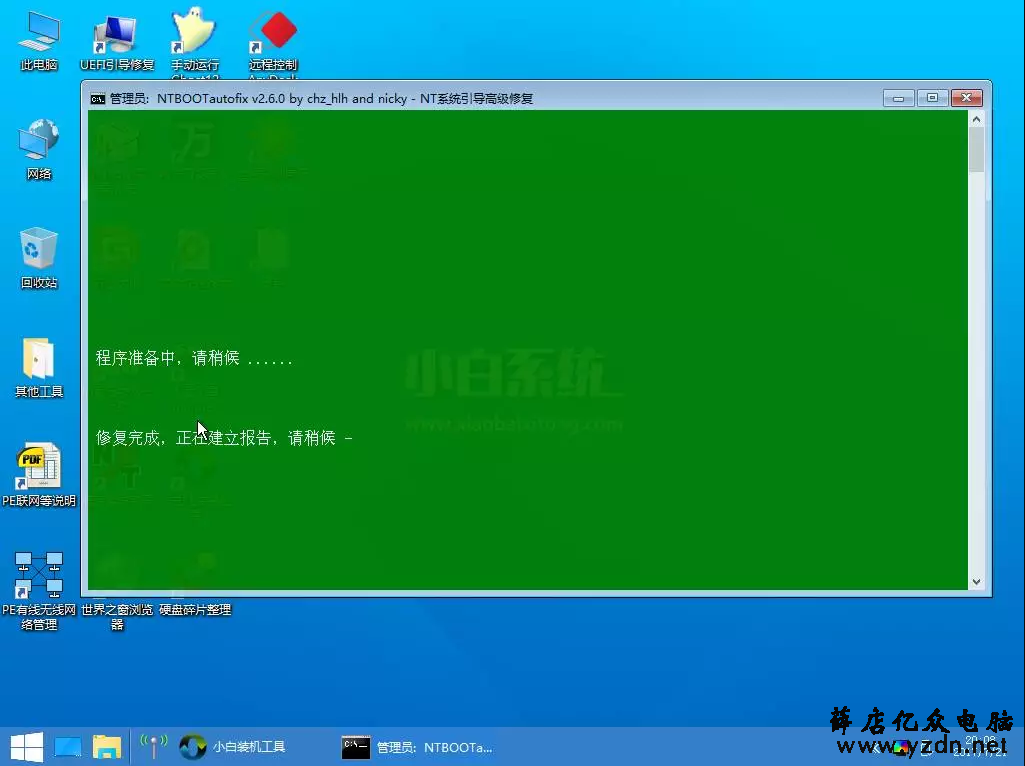The width and height of the screenshot is (1025, 766).
Task: Switch to 小白装机工具 taskbar item
Action: point(233,746)
